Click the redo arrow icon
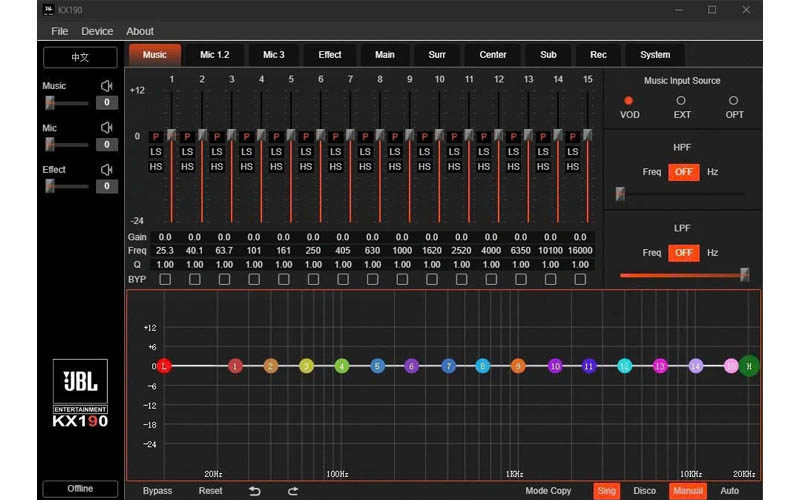 pyautogui.click(x=293, y=491)
